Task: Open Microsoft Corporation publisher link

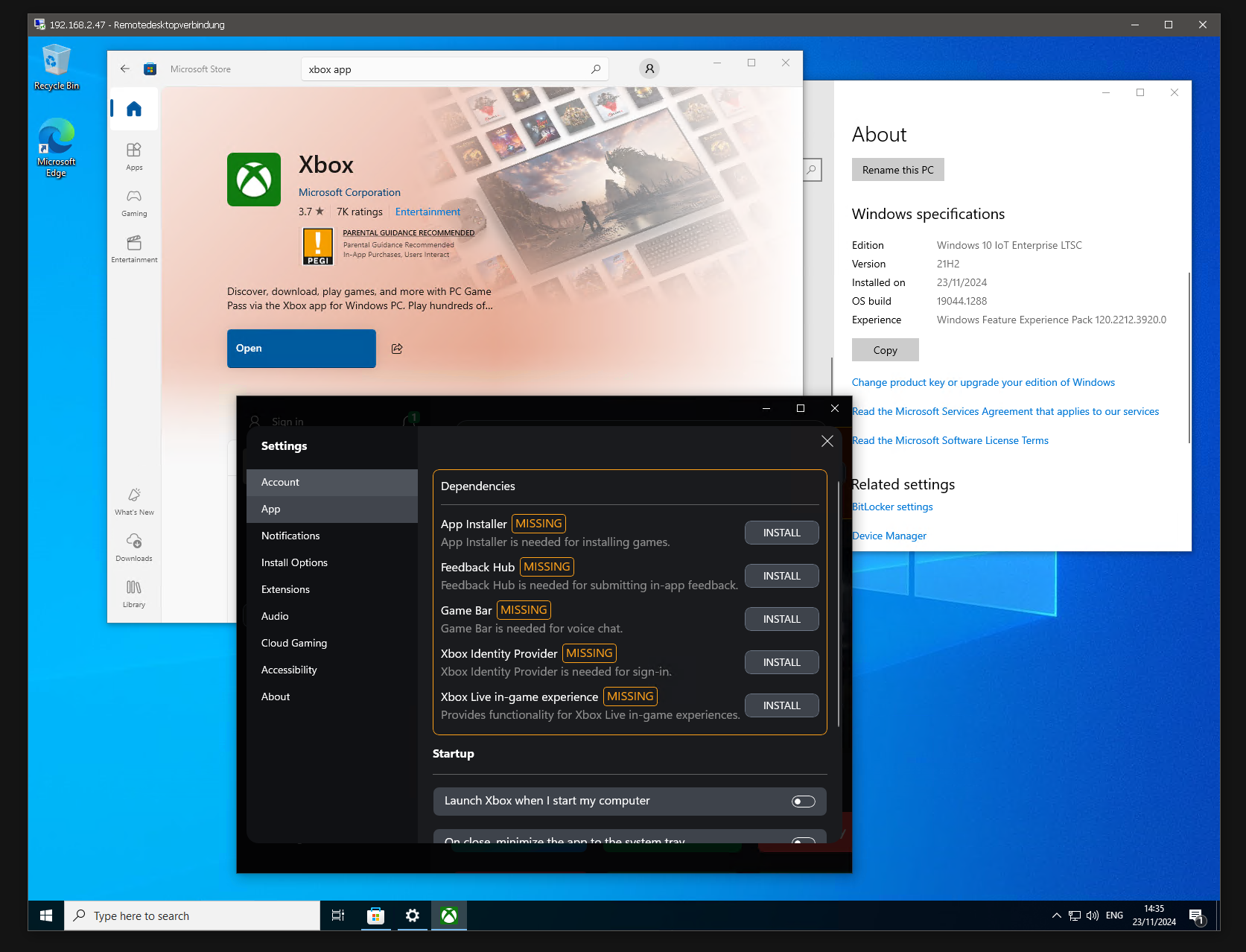Action: (x=349, y=192)
